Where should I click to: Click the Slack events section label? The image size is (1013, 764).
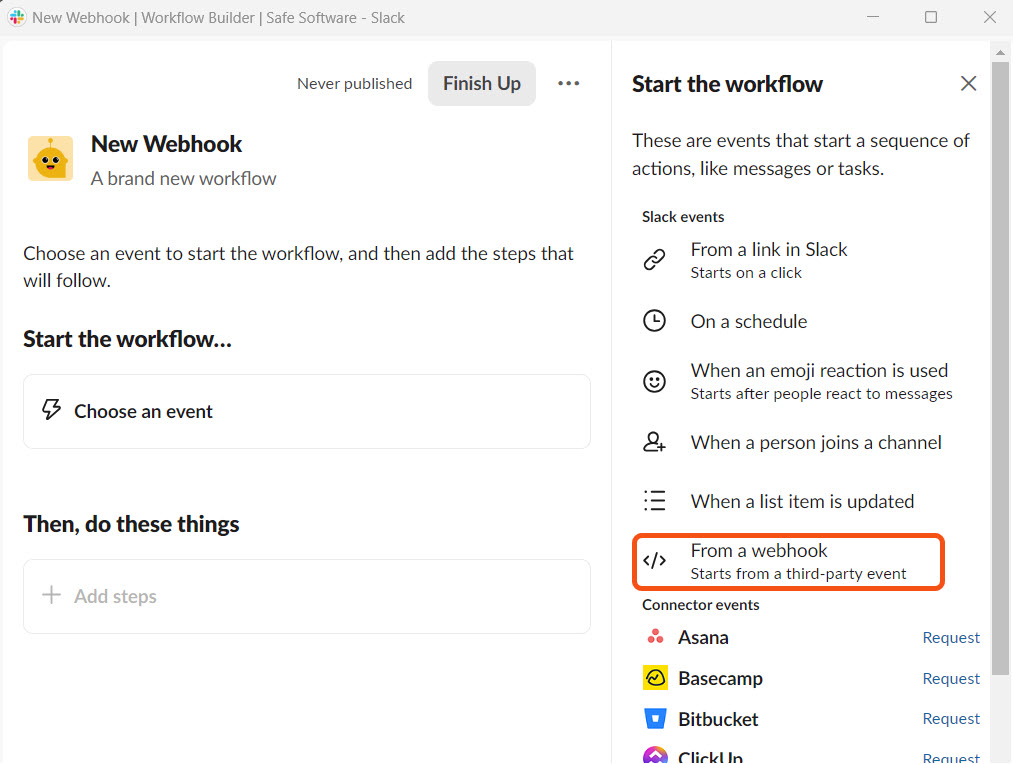[x=683, y=217]
